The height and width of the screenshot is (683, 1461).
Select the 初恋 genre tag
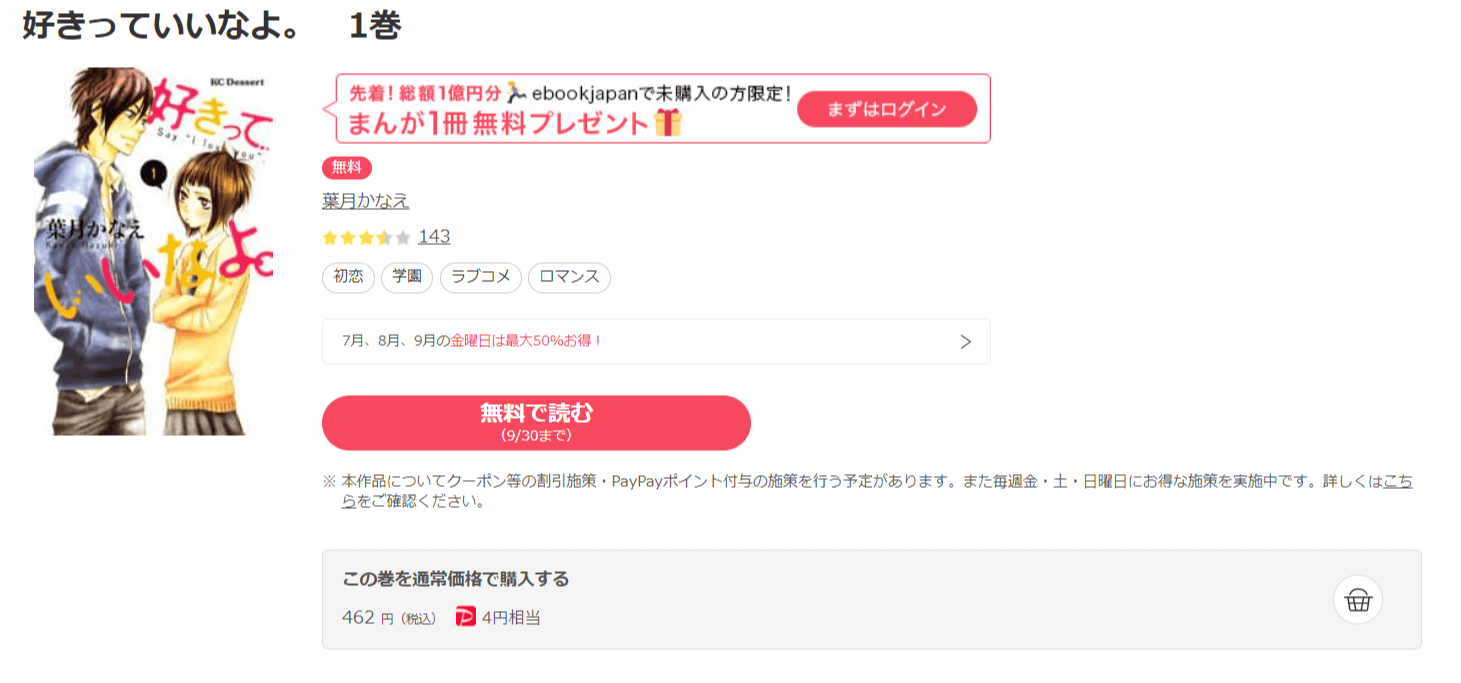click(x=347, y=277)
